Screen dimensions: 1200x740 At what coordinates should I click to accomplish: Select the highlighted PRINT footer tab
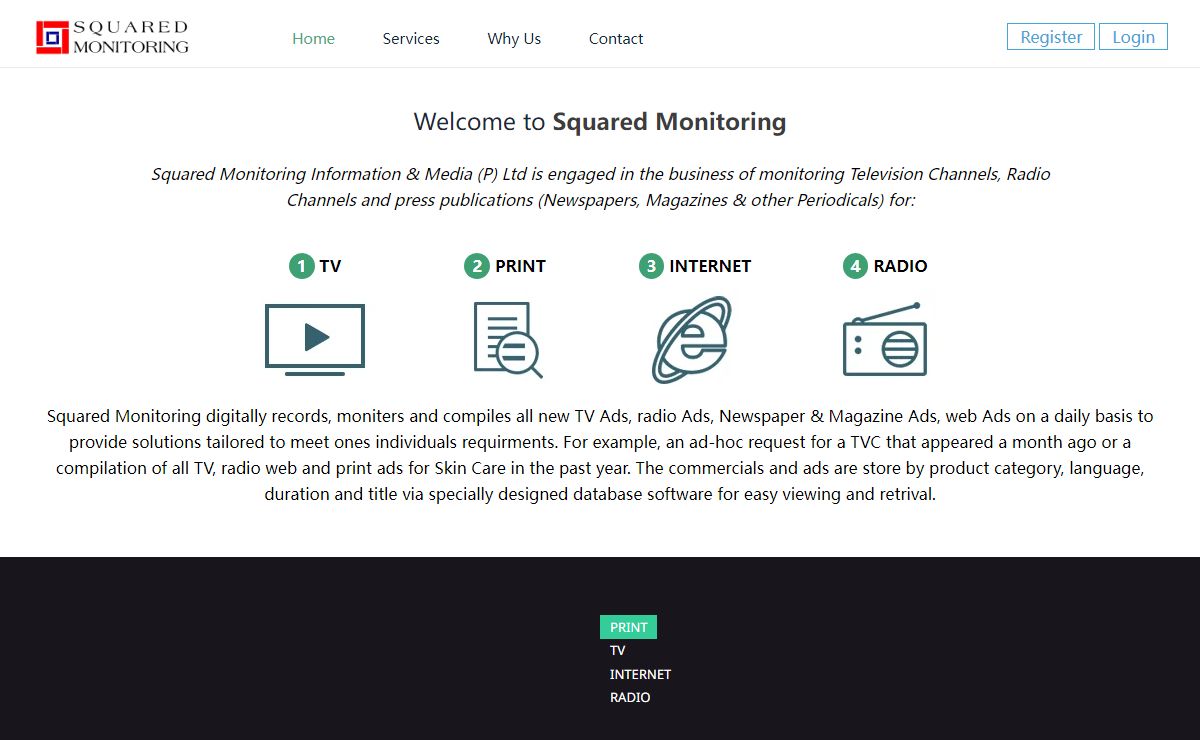coord(628,627)
